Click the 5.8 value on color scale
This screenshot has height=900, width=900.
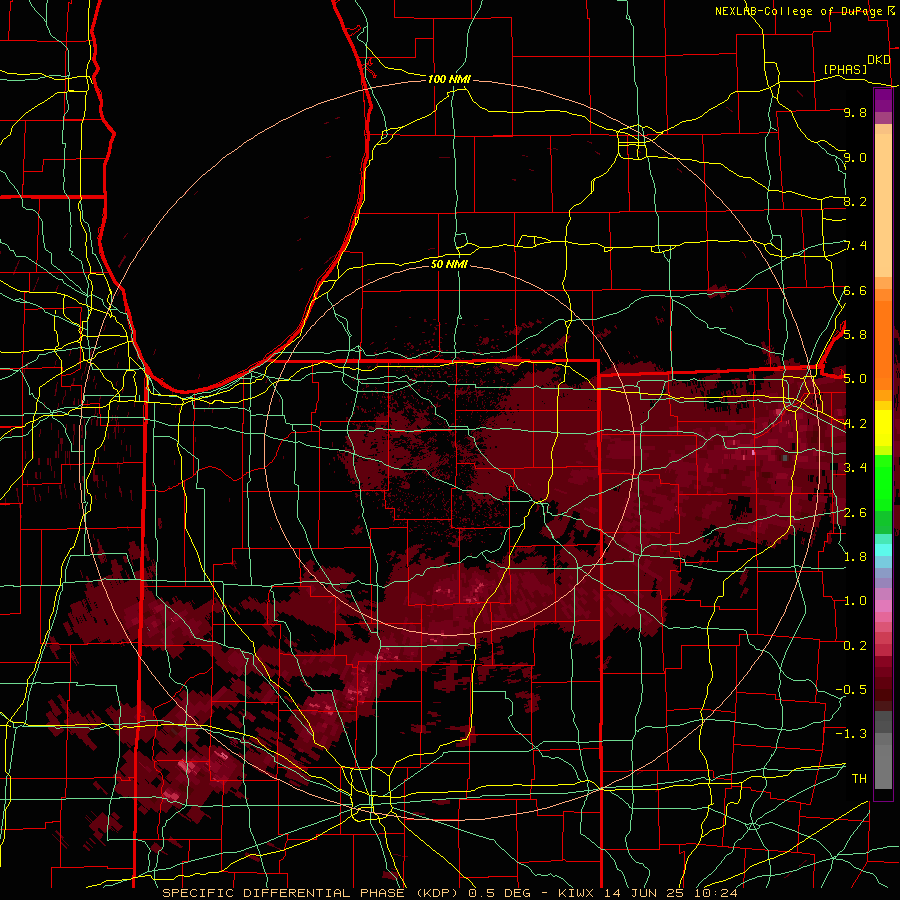tap(855, 334)
